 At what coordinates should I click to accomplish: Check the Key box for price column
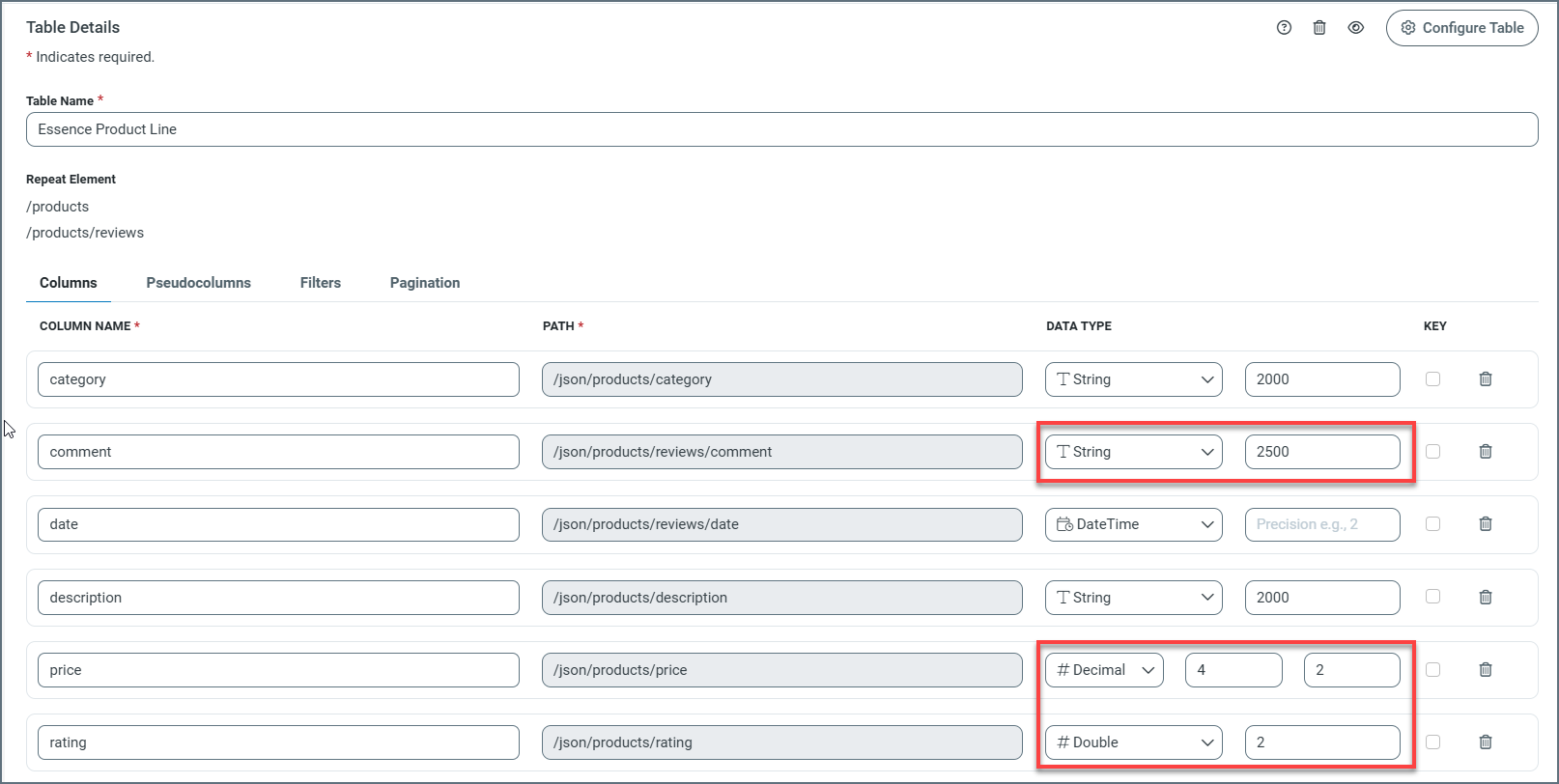click(1432, 670)
